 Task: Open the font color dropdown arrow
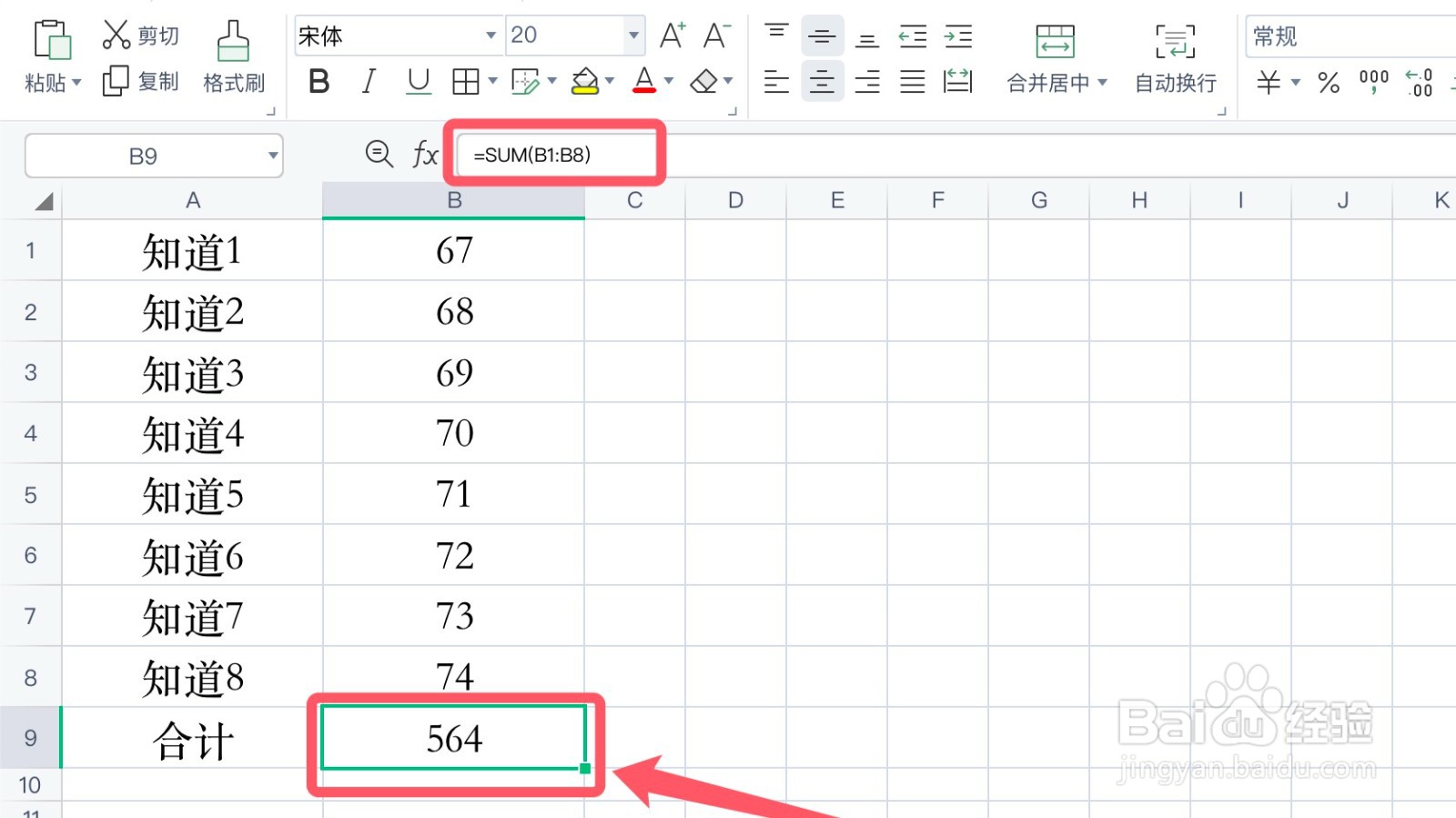coord(669,81)
